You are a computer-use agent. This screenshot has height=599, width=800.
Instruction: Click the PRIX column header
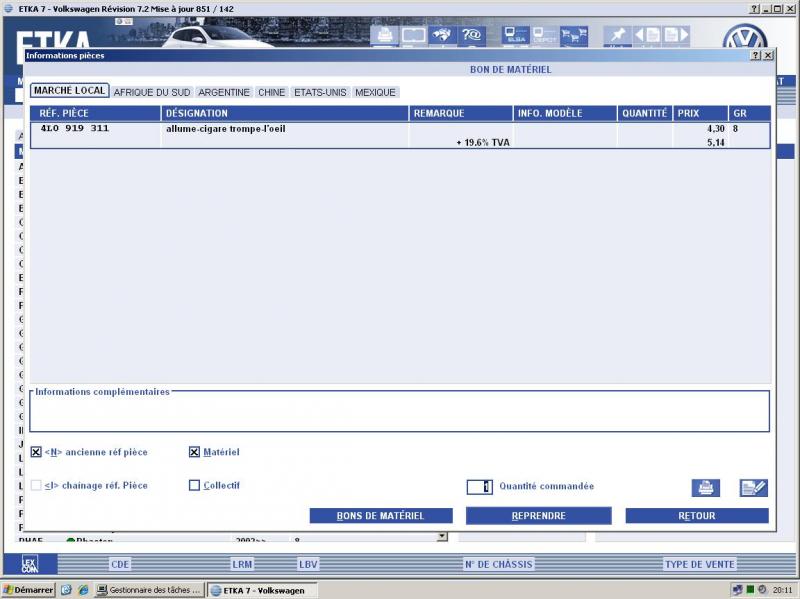coord(701,113)
